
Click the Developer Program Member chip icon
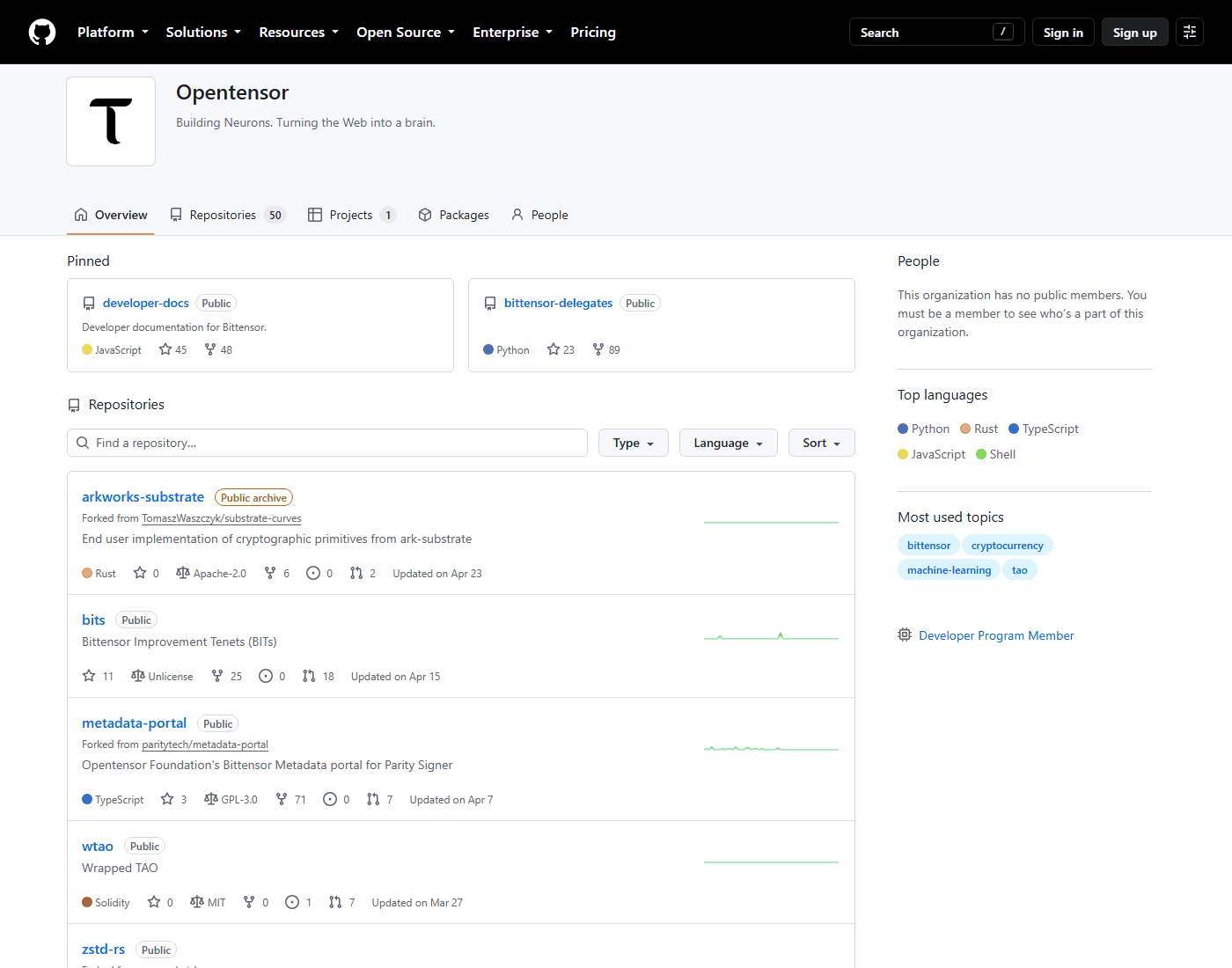[x=905, y=635]
